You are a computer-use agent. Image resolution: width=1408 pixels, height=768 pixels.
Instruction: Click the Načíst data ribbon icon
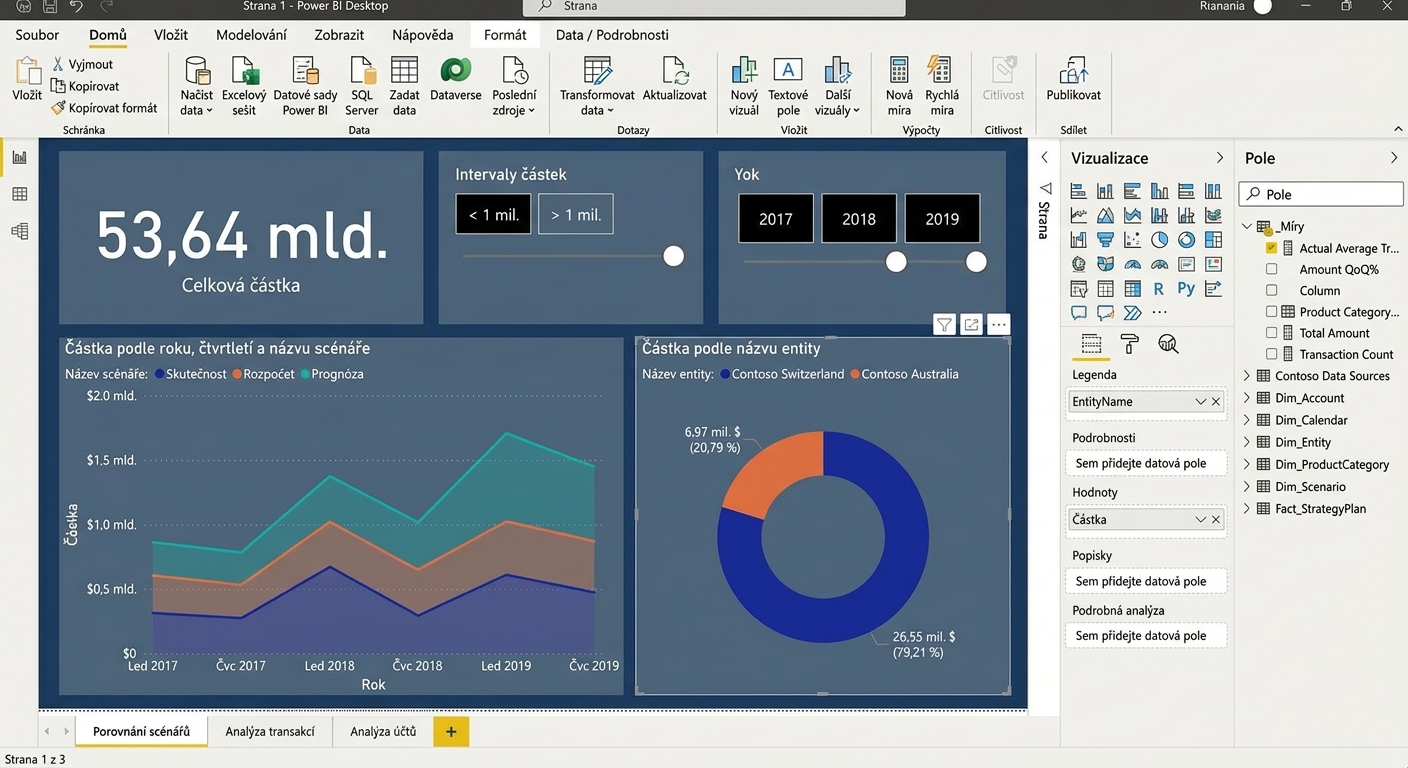click(x=197, y=72)
